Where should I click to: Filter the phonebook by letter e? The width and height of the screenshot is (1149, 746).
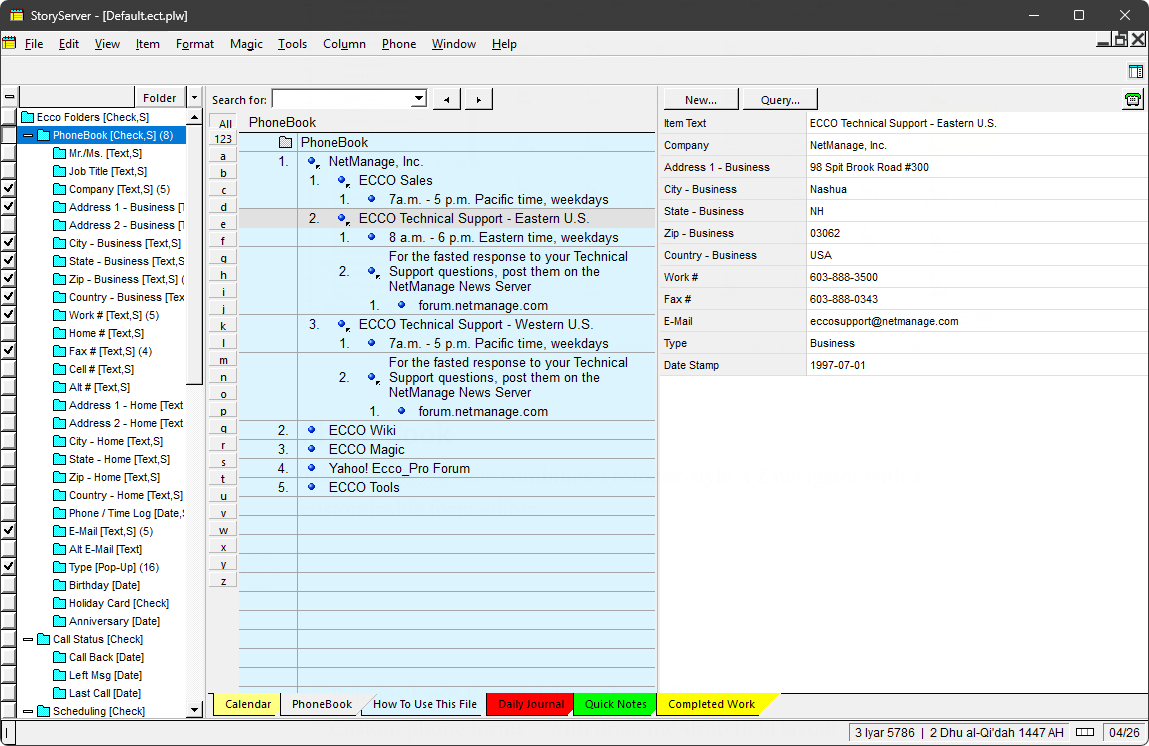click(x=223, y=224)
